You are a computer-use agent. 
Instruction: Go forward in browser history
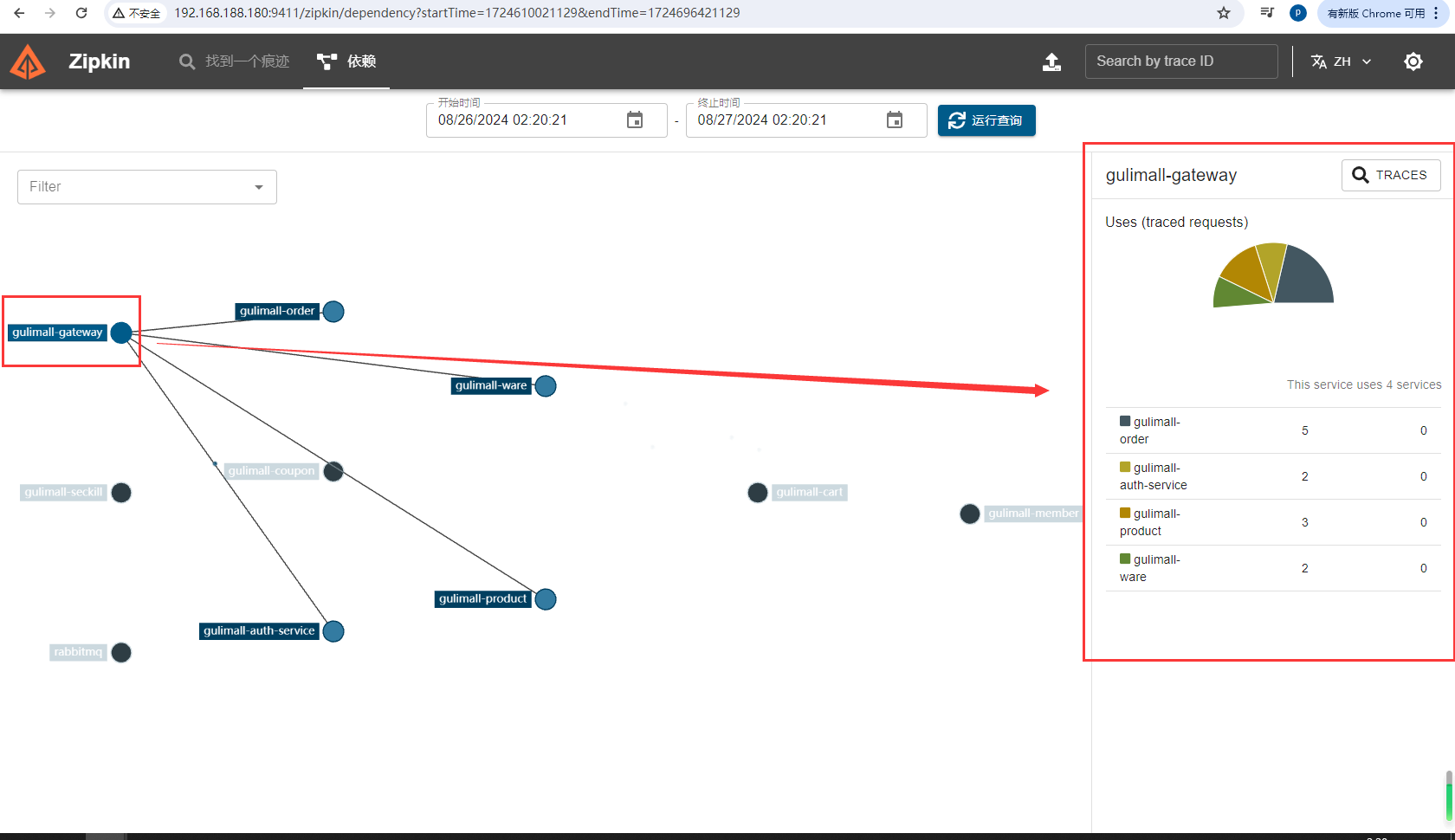pos(50,13)
